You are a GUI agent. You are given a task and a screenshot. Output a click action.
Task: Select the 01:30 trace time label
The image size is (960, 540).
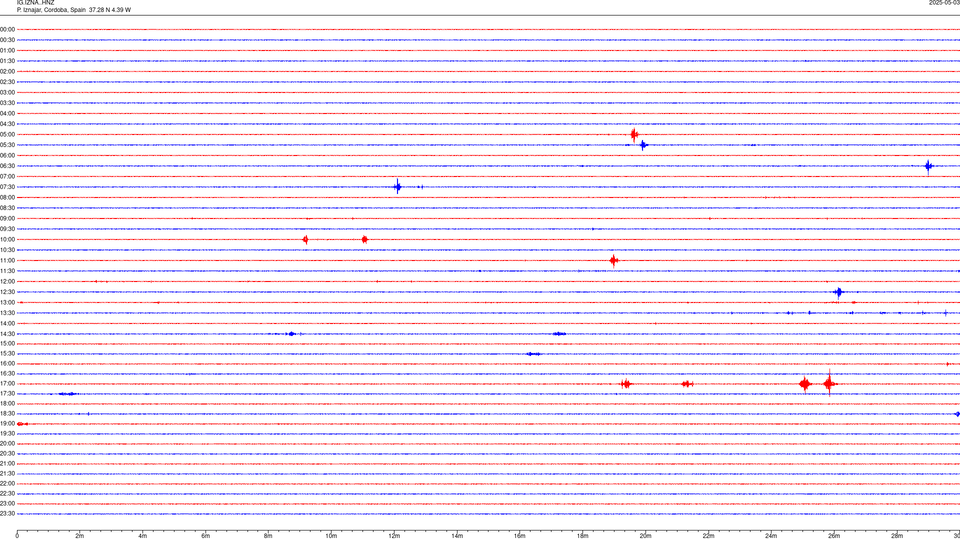point(7,61)
